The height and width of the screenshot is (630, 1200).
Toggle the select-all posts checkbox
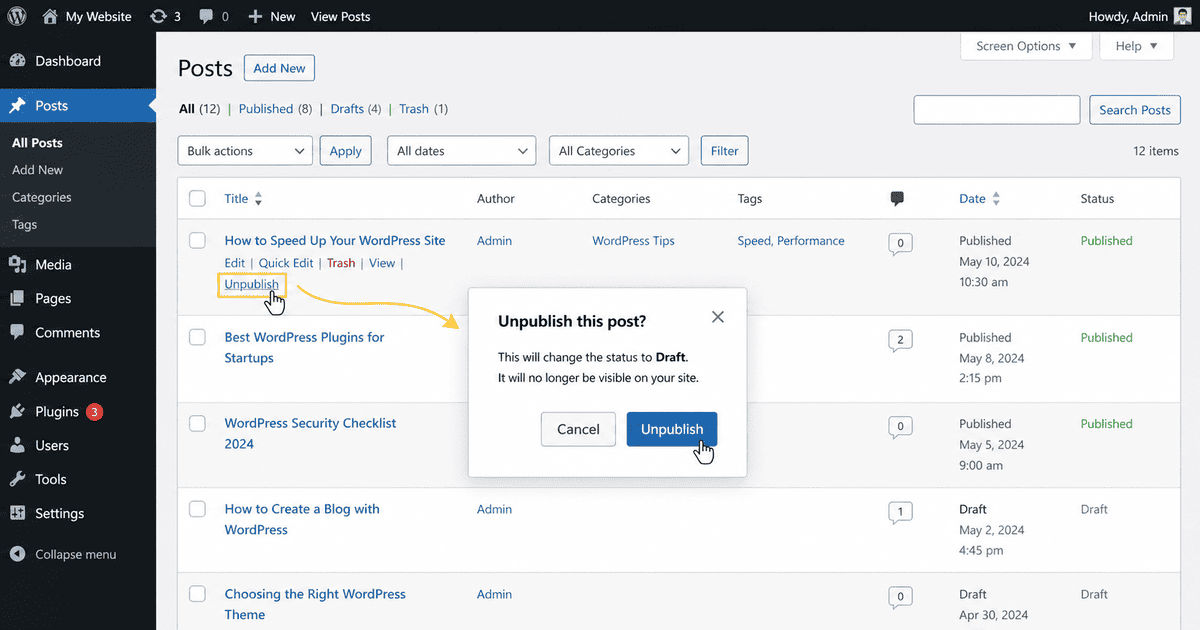point(197,199)
